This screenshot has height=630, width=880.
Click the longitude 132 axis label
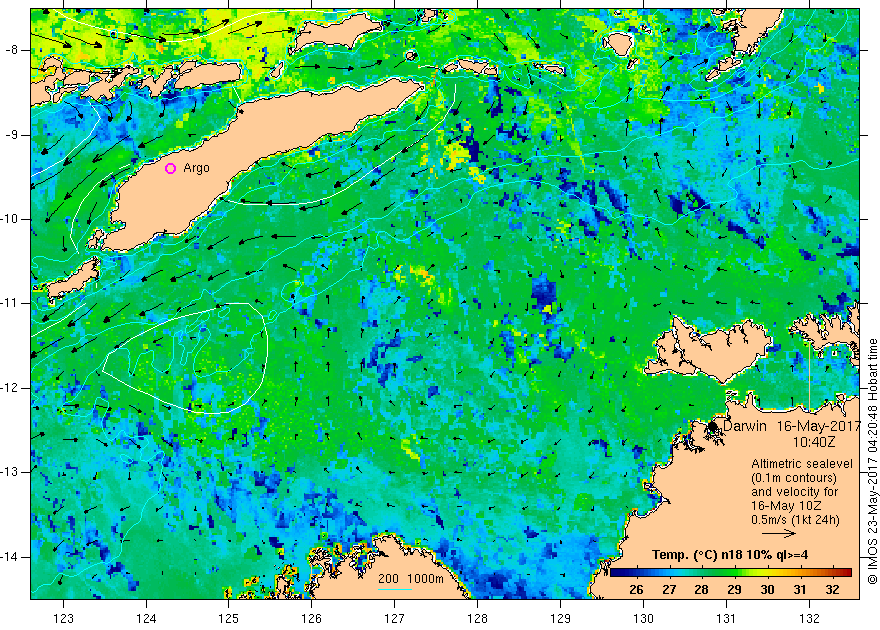809,619
